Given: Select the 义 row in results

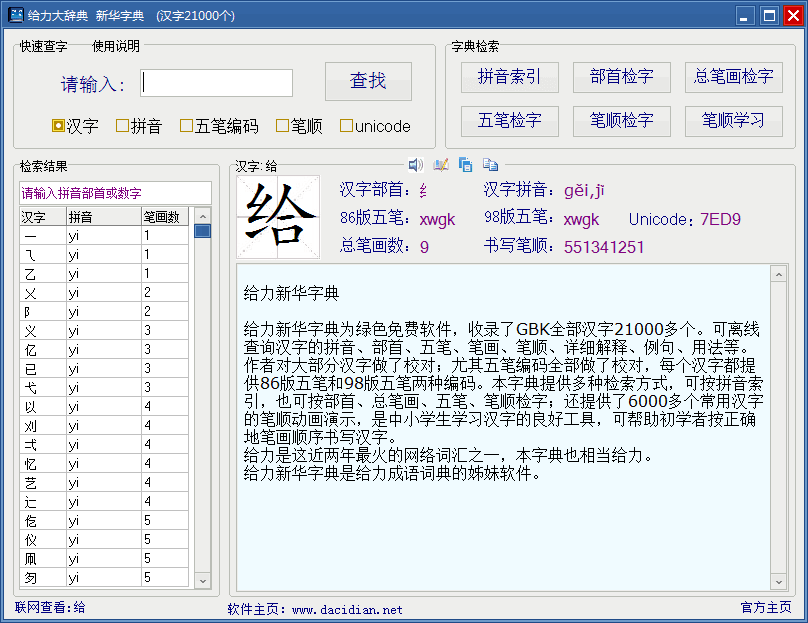Looking at the screenshot, I should tap(104, 331).
